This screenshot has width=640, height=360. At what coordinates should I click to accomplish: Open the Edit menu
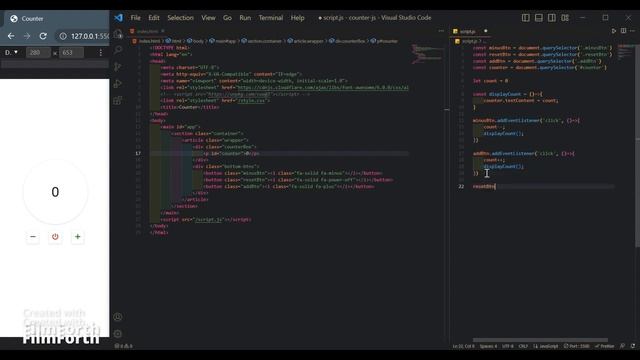154,18
